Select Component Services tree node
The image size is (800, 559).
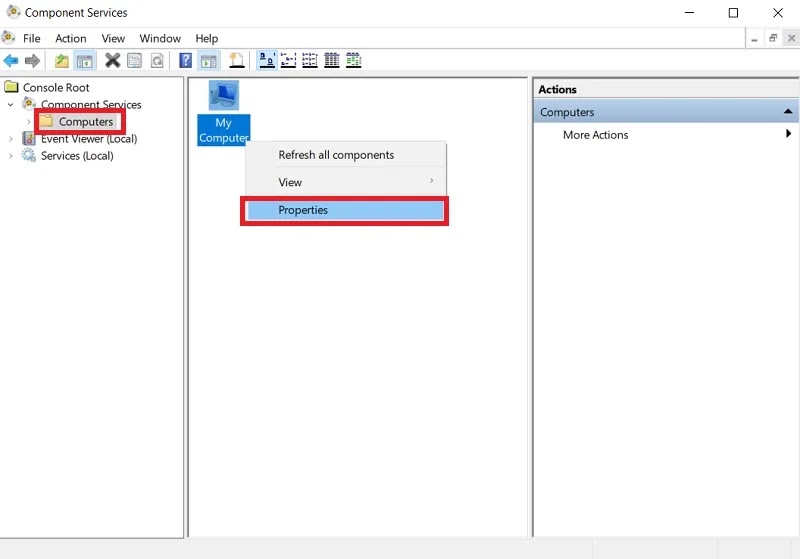click(x=91, y=105)
